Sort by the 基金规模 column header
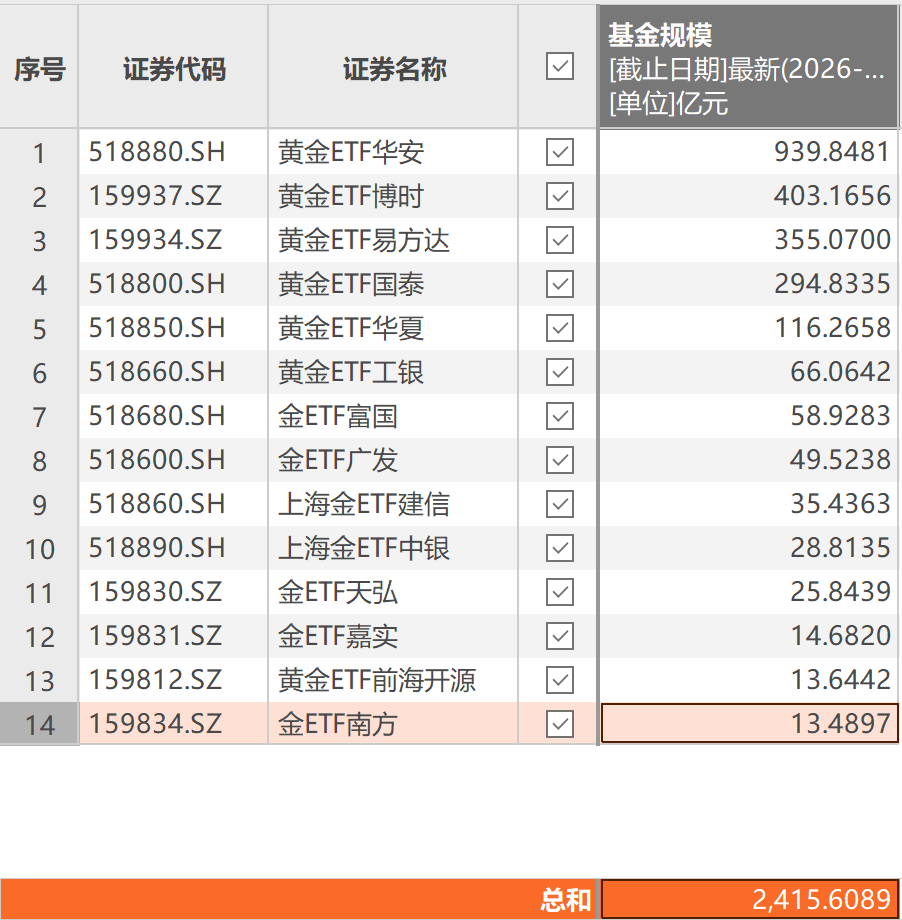This screenshot has width=902, height=920. tap(748, 67)
